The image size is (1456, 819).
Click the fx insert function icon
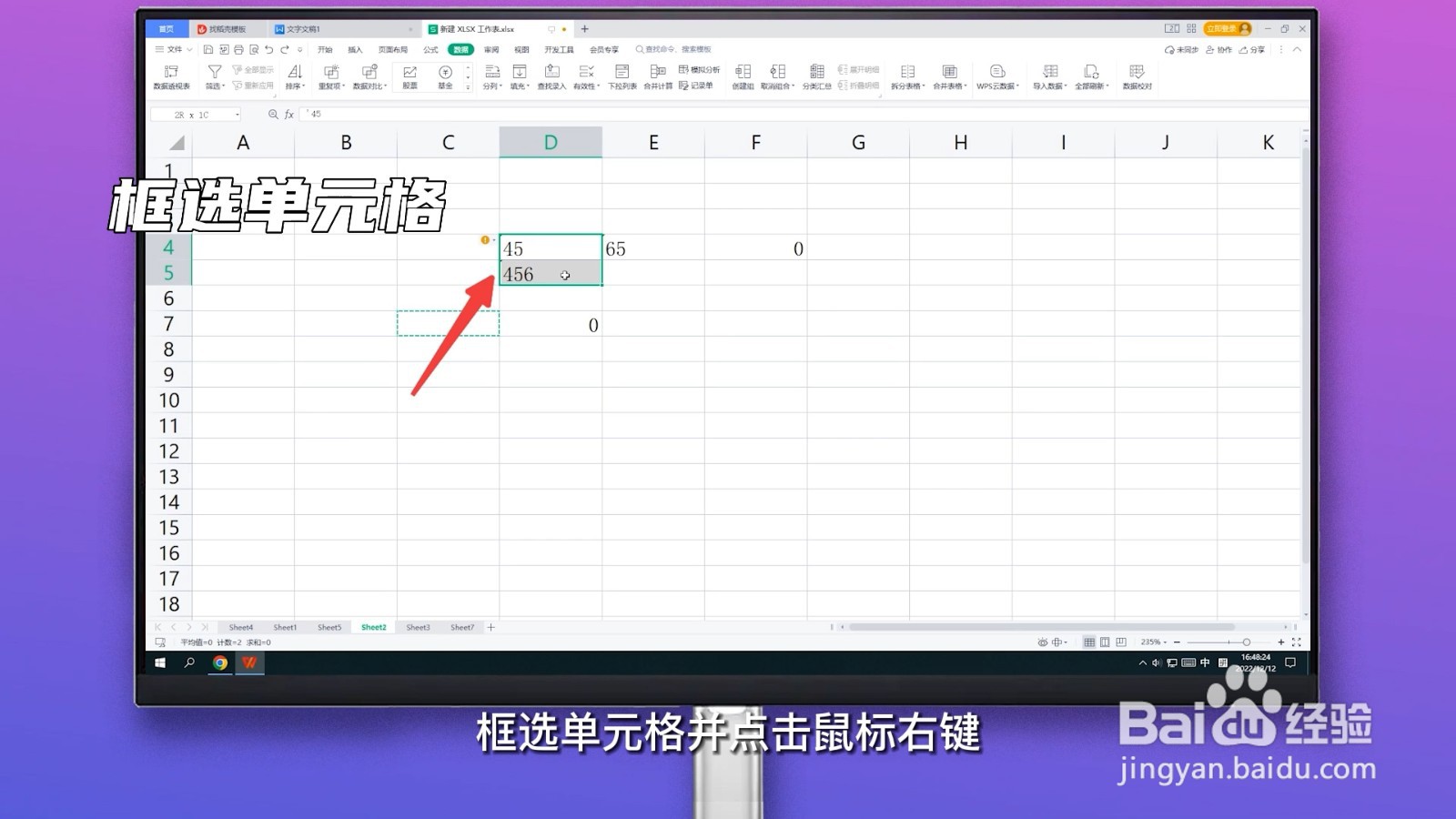289,114
